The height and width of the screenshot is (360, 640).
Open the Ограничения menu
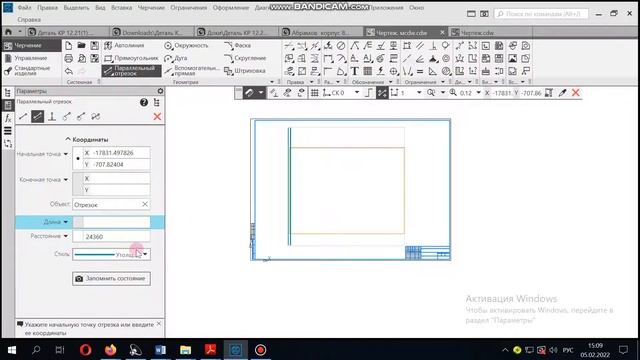click(189, 8)
